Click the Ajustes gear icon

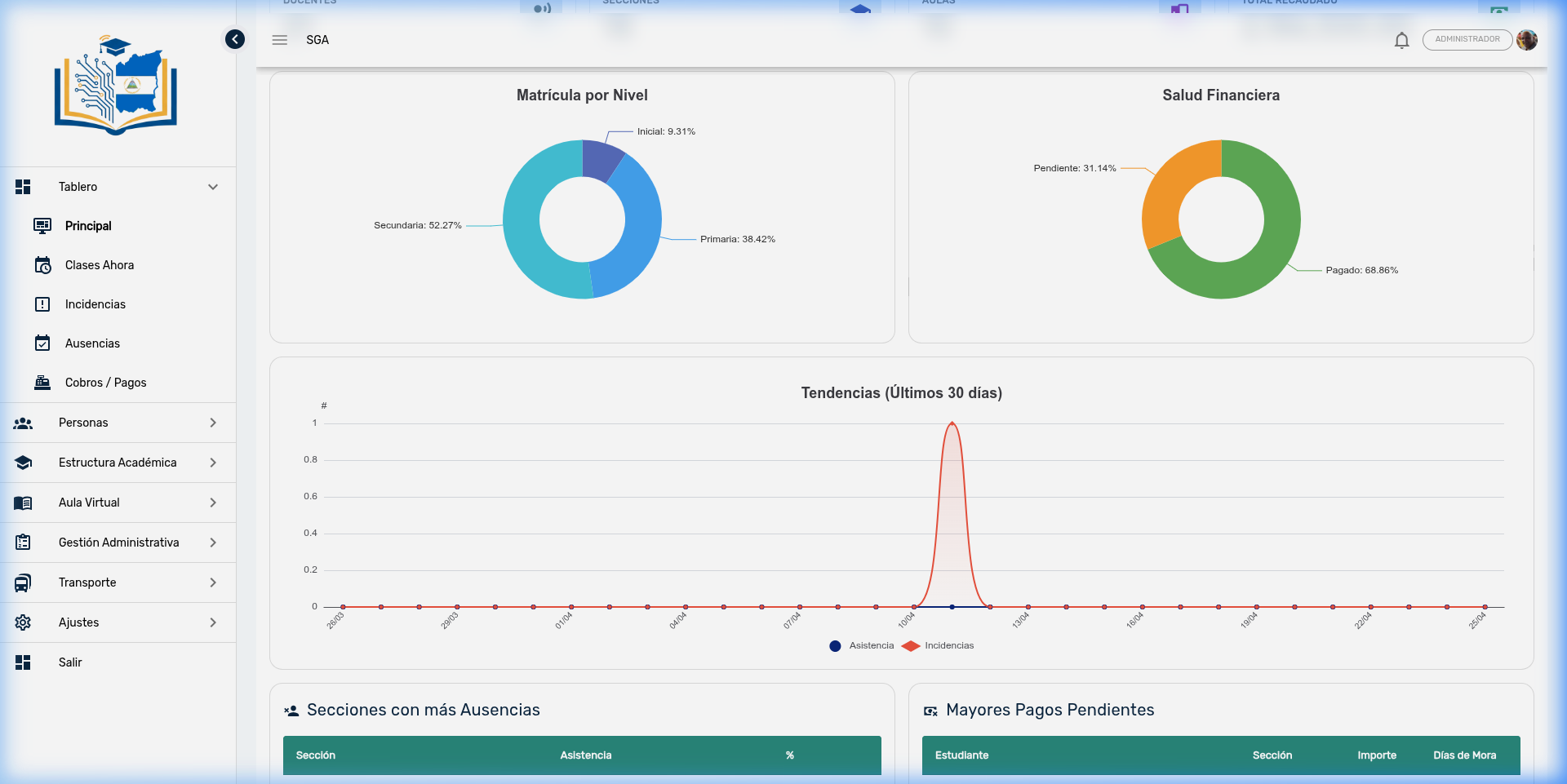click(23, 622)
